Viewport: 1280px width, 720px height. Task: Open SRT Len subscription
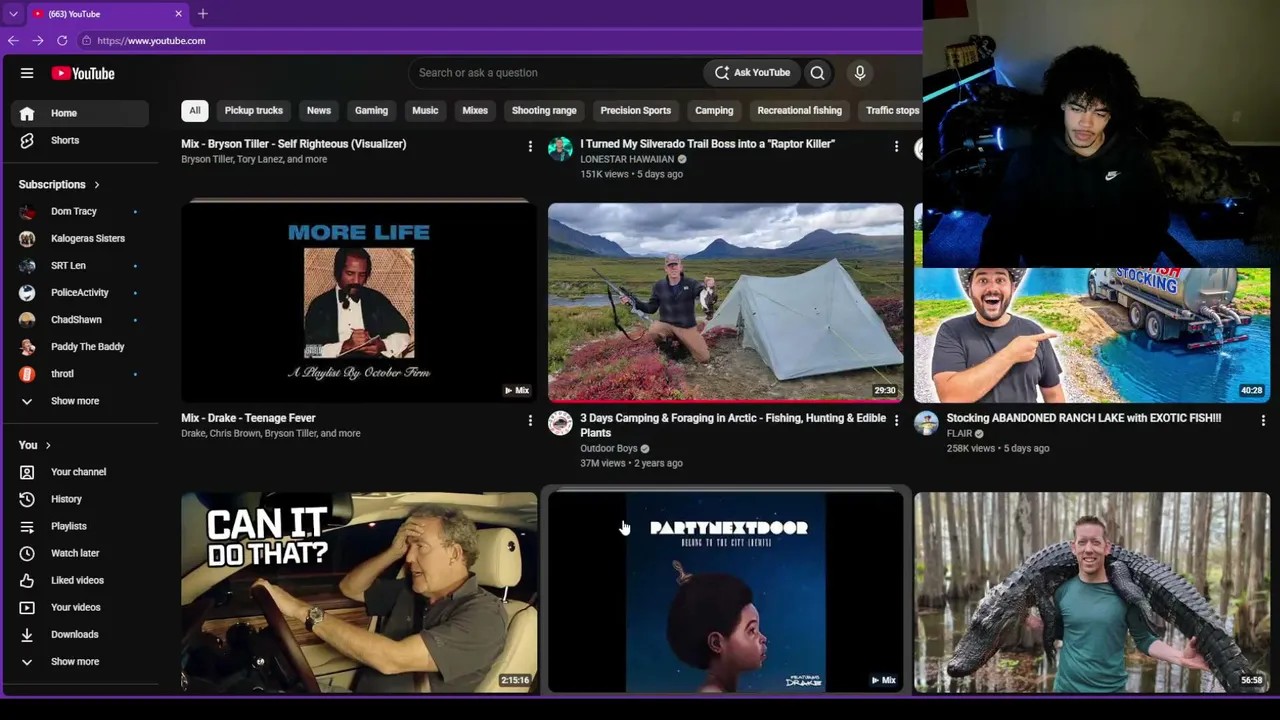[x=80, y=265]
